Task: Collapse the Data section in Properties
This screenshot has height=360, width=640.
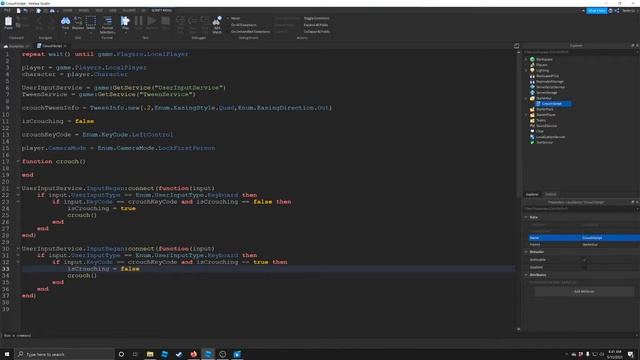Action: coord(526,217)
